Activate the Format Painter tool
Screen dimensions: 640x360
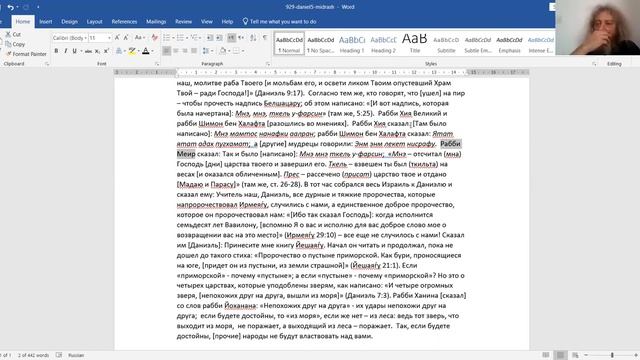click(26, 54)
